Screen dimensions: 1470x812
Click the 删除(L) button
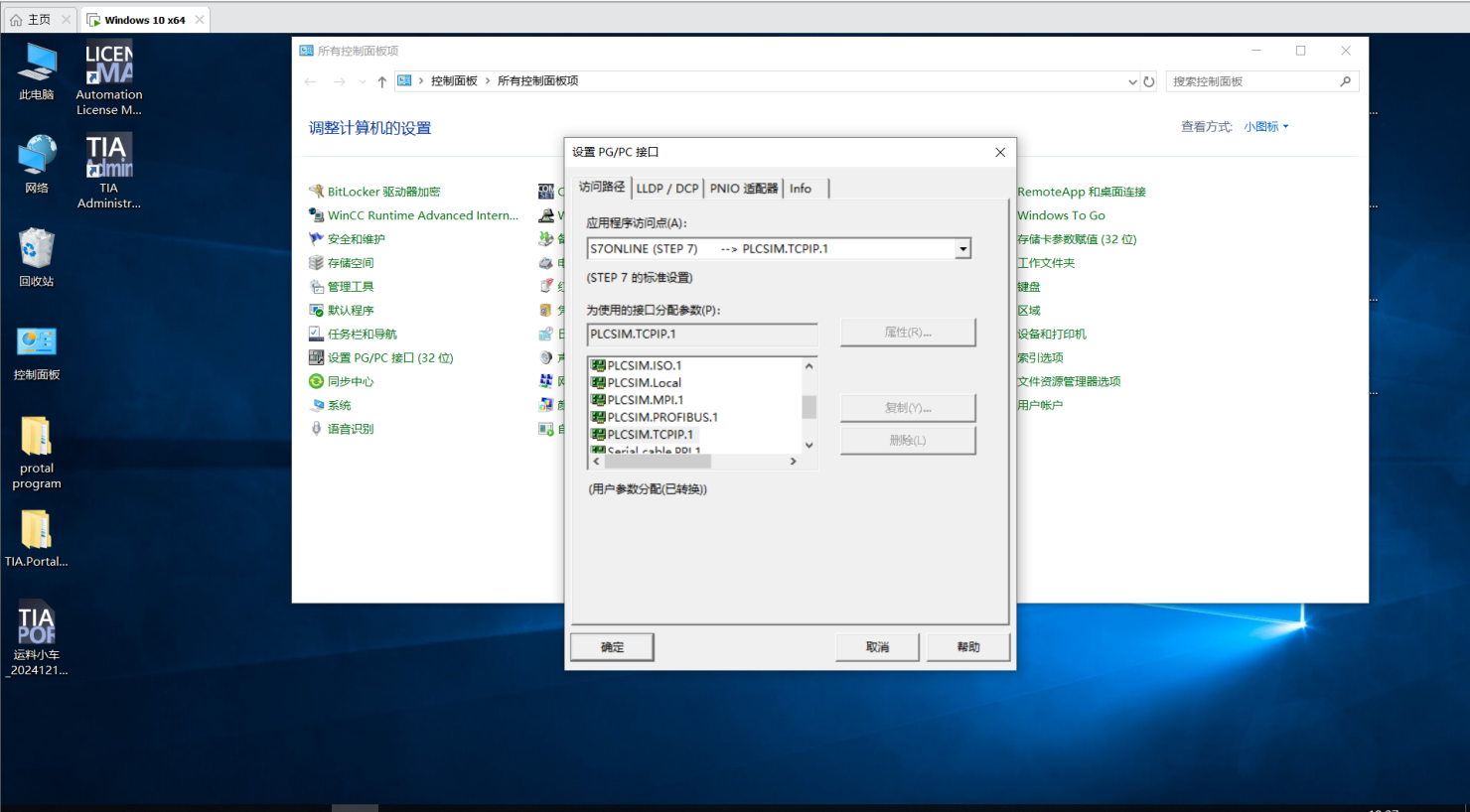(x=908, y=441)
